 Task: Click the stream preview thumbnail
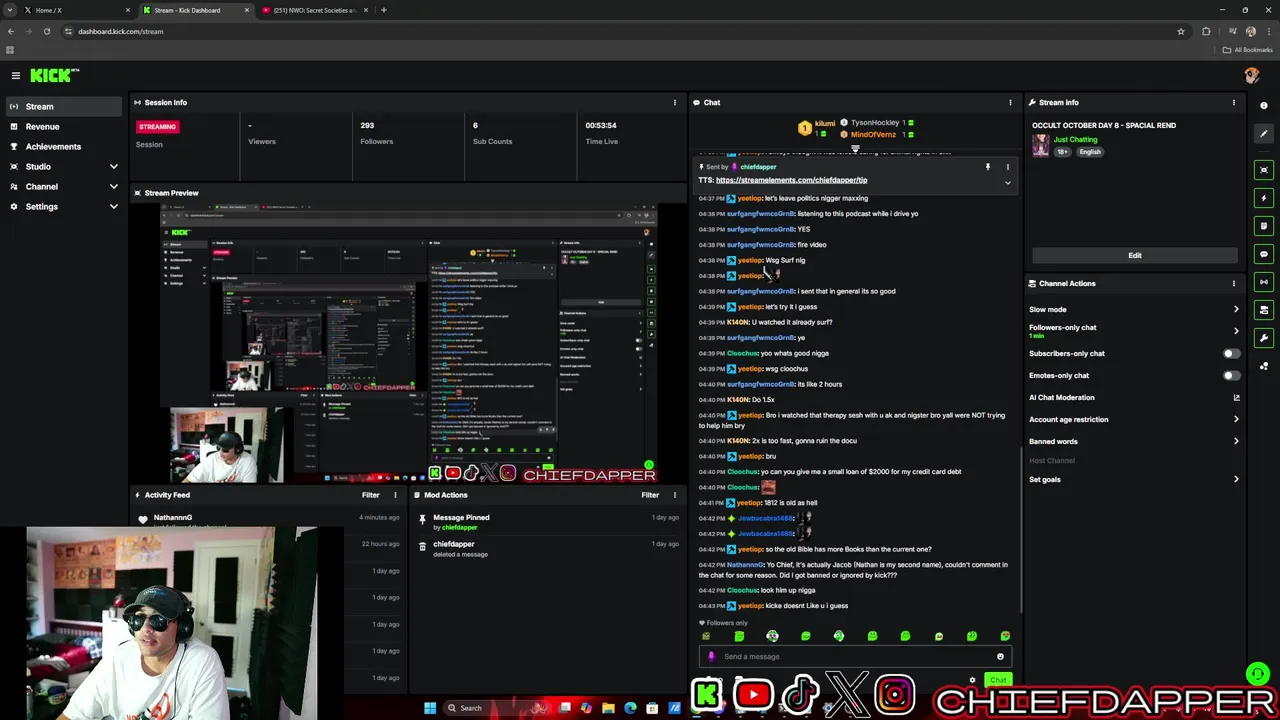(408, 343)
